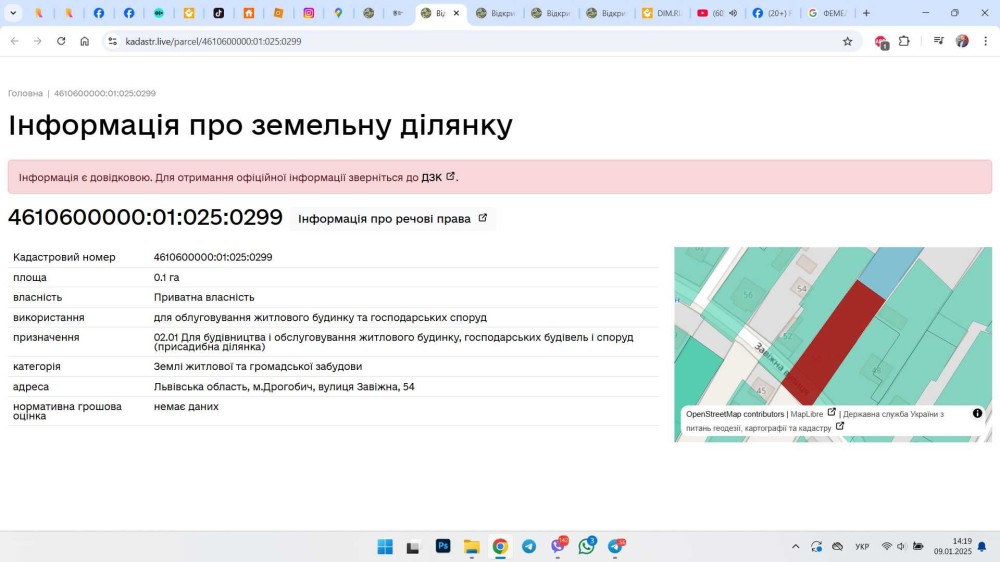1000x562 pixels.
Task: Open the cloud tray icon
Action: pyautogui.click(x=837, y=547)
